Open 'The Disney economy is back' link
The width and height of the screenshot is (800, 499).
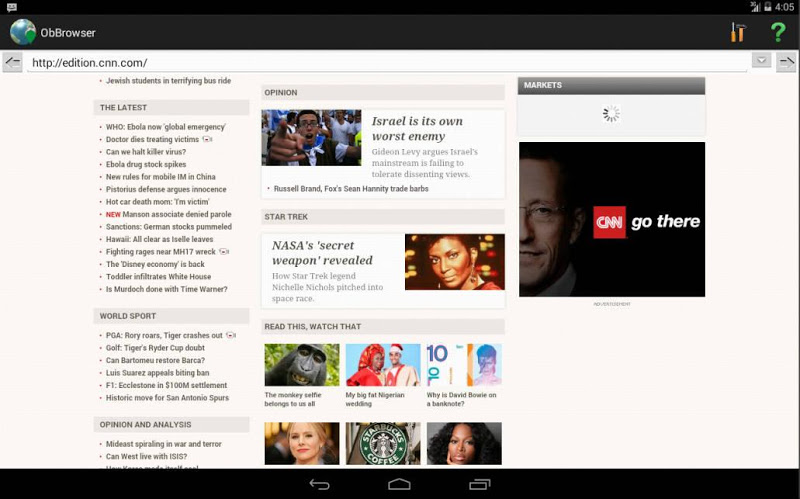155,264
